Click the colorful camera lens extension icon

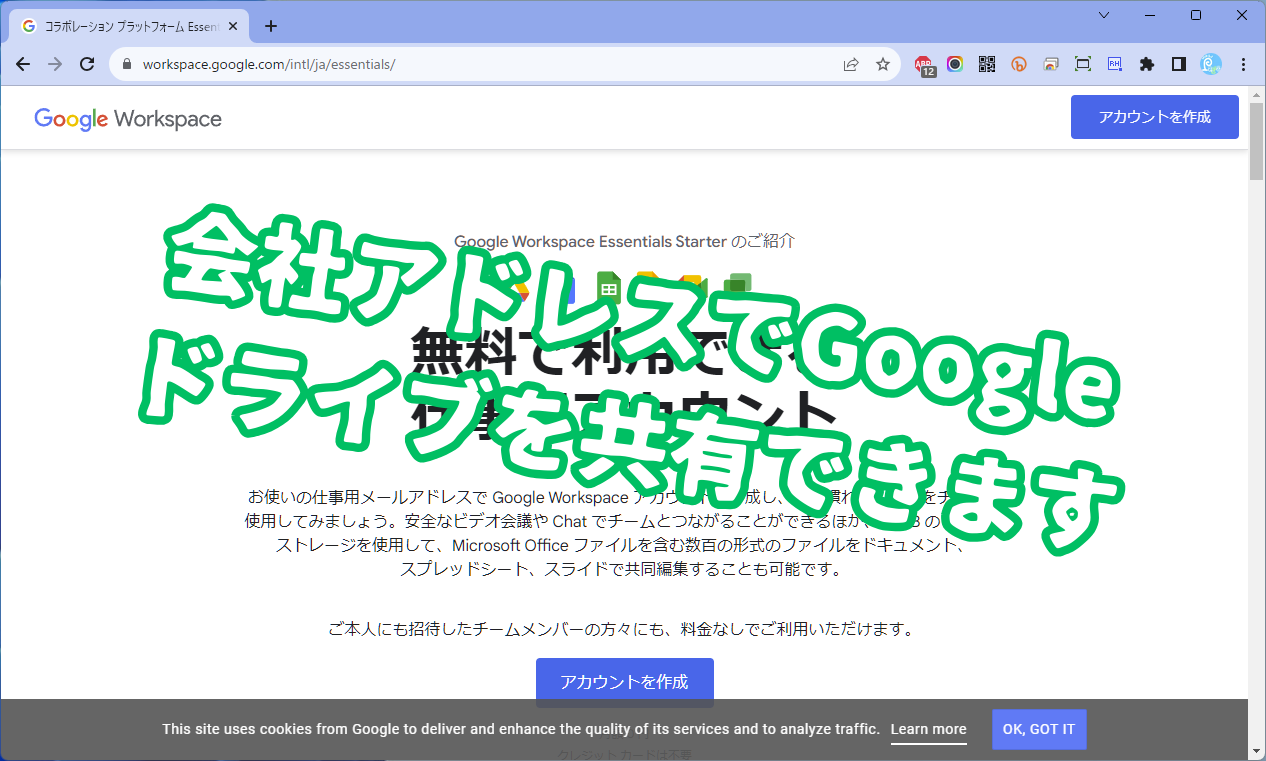click(x=955, y=64)
